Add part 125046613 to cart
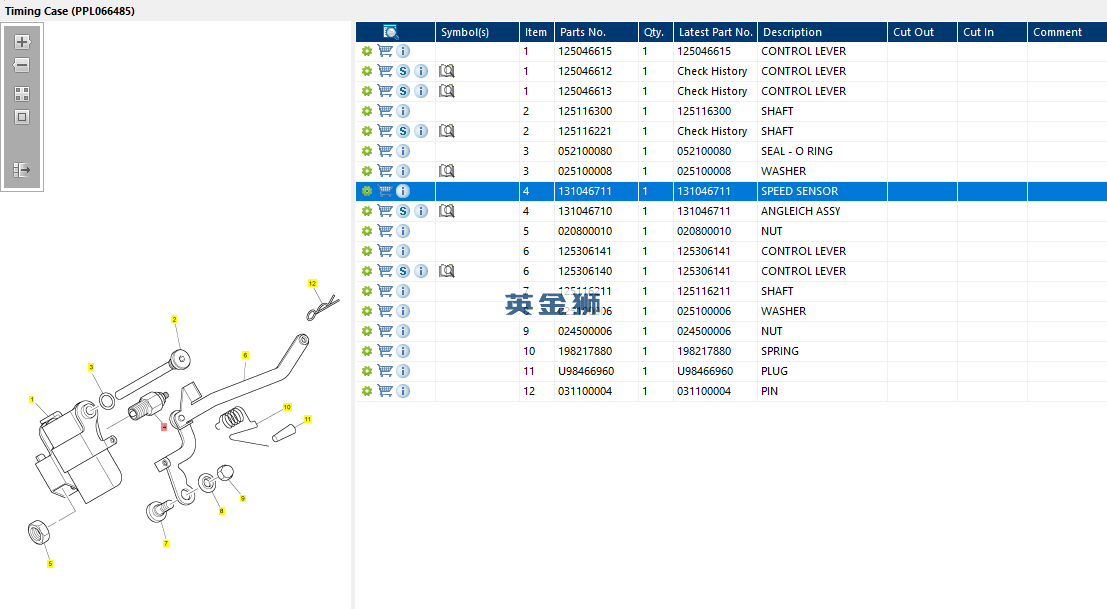 (x=385, y=91)
